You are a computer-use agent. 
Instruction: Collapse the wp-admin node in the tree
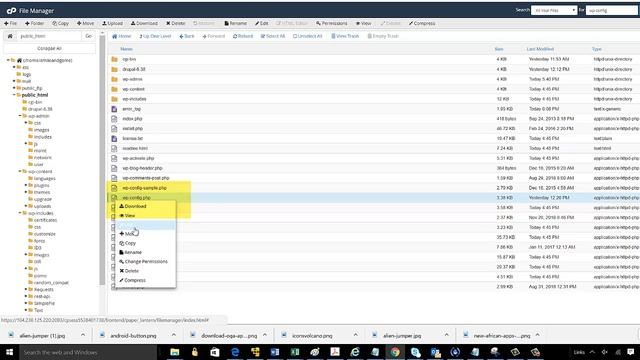pyautogui.click(x=20, y=116)
